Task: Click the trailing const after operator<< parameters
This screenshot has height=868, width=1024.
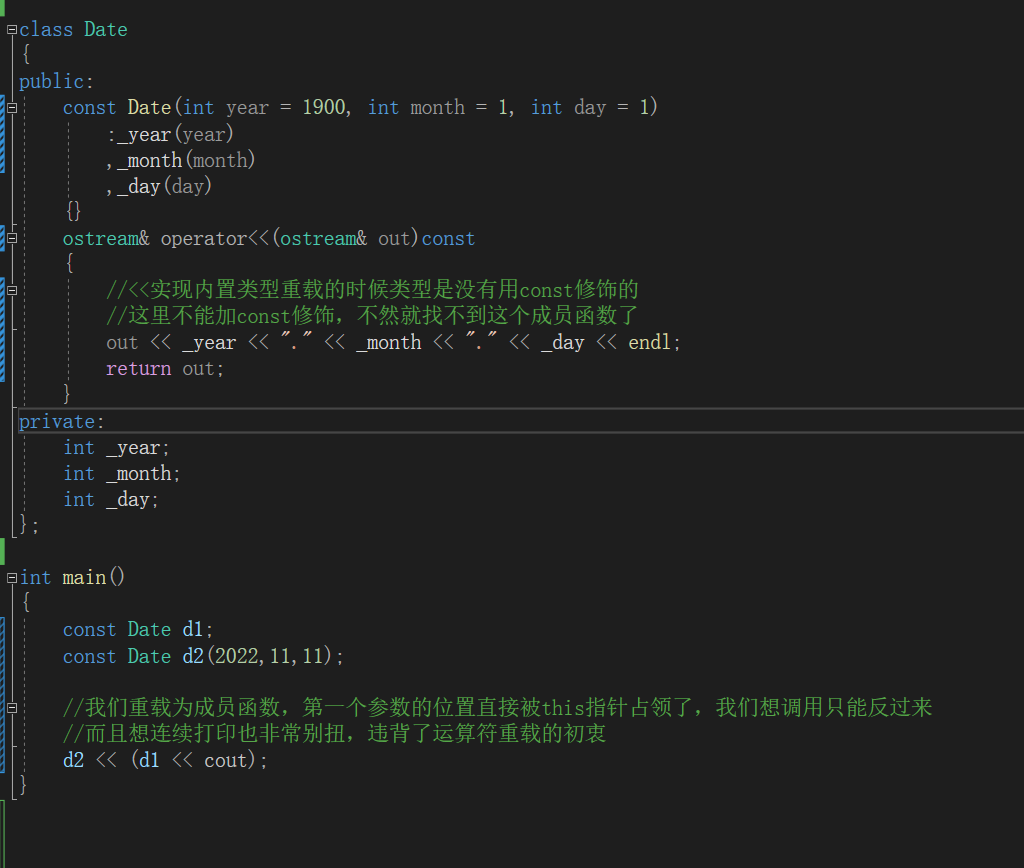Action: (x=448, y=238)
